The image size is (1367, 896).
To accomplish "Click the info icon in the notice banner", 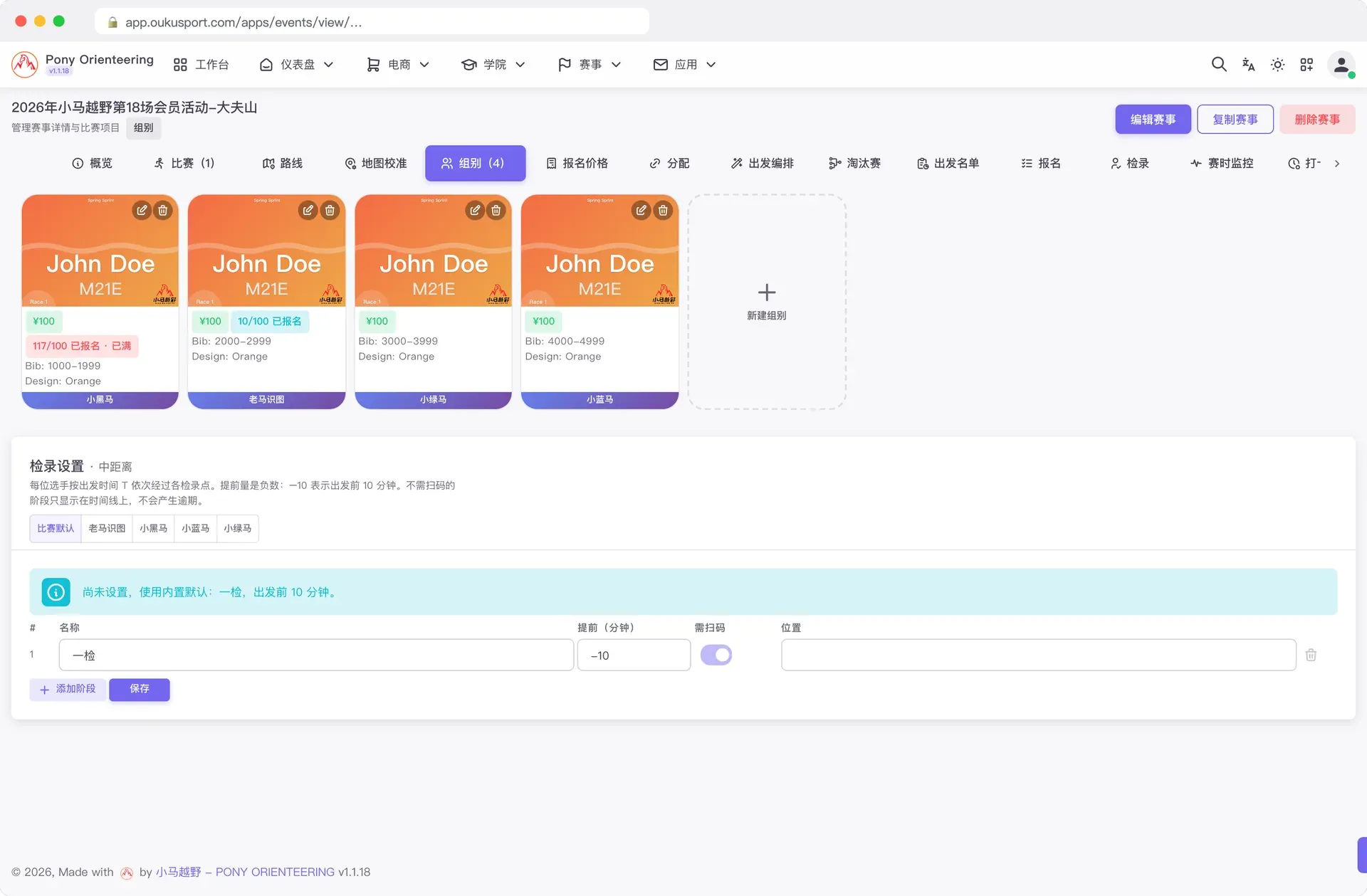I will [56, 592].
